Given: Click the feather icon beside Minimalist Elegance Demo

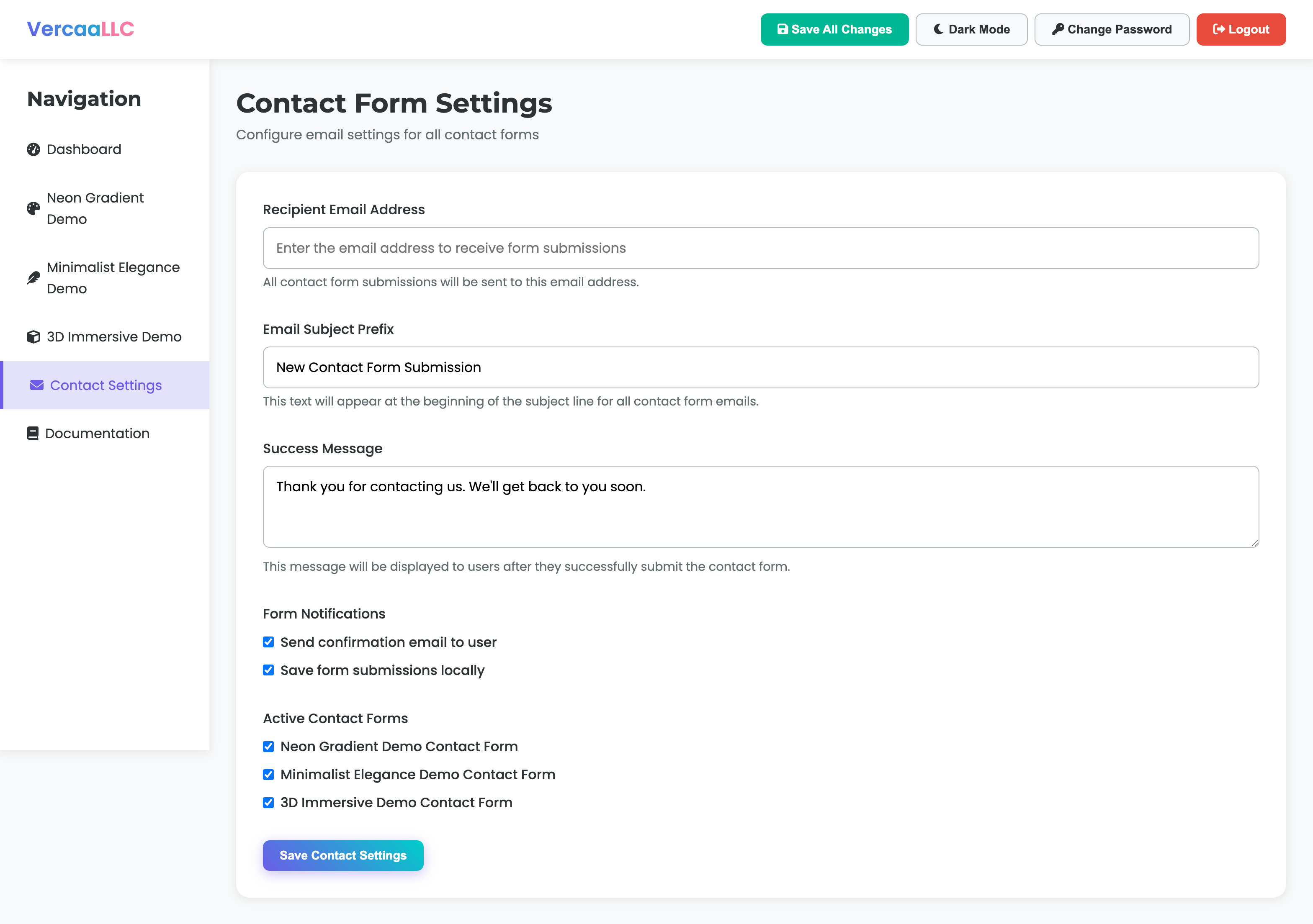Looking at the screenshot, I should click(x=34, y=278).
